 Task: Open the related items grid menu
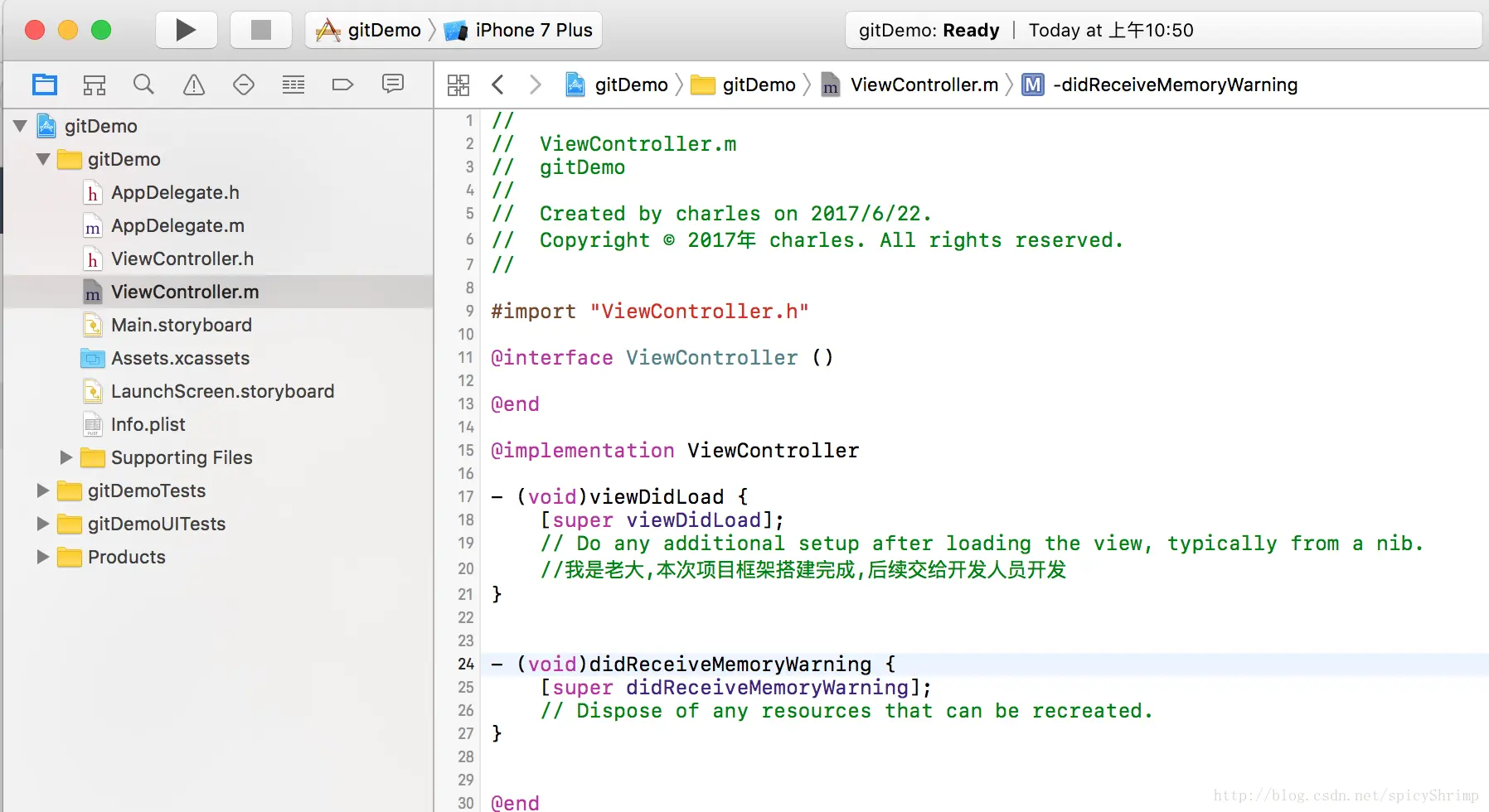click(x=458, y=85)
